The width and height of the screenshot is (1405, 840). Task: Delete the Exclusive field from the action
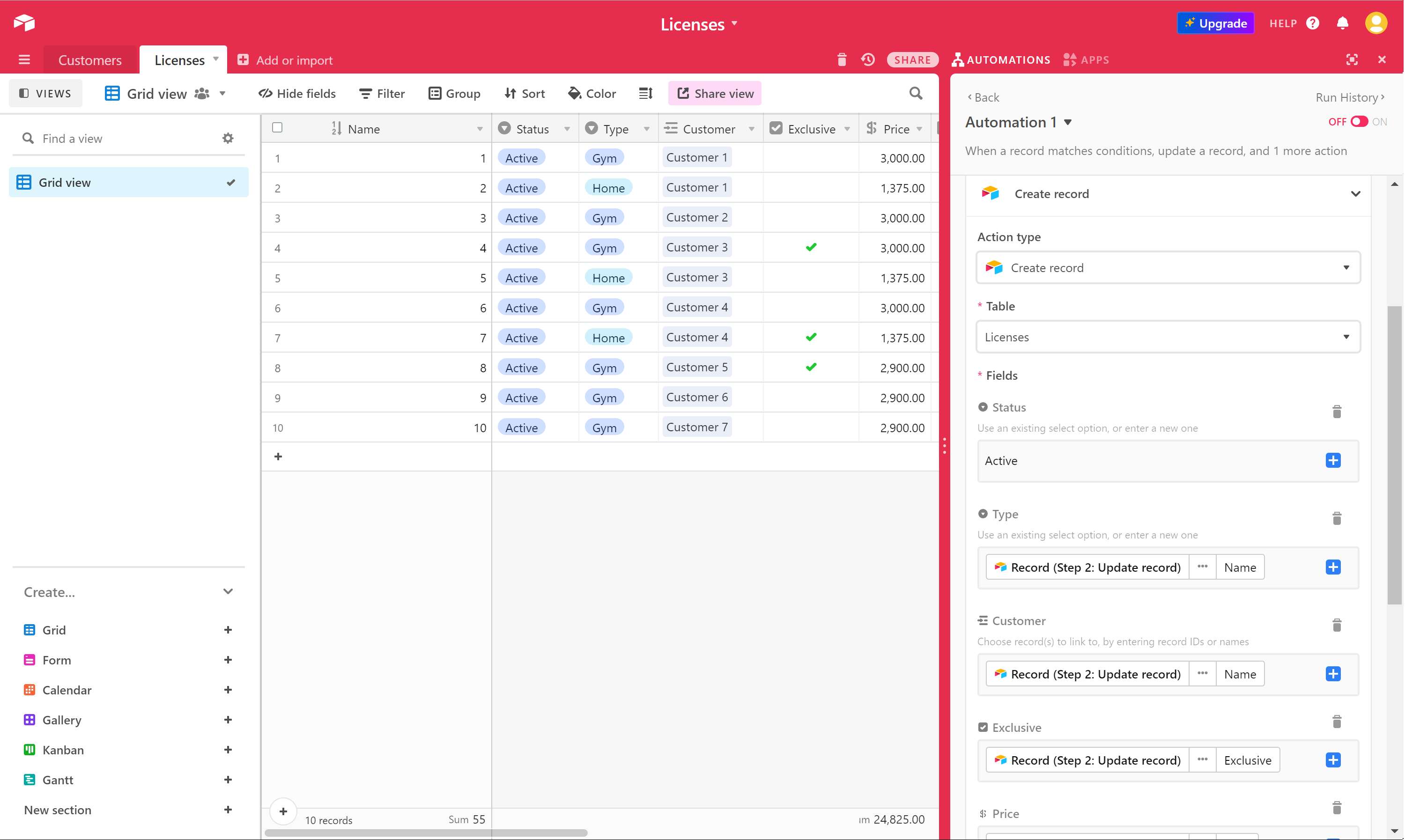point(1337,721)
